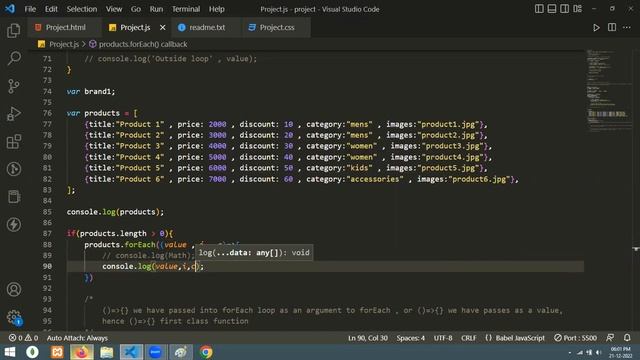Open the Terminal menu
Image resolution: width=640 pixels, height=360 pixels.
point(186,9)
